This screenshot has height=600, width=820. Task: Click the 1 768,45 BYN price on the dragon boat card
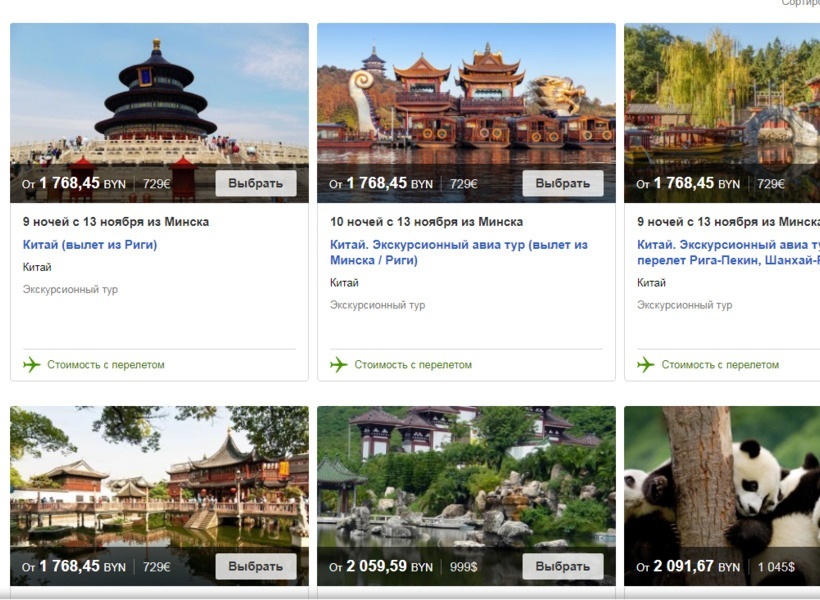point(390,184)
